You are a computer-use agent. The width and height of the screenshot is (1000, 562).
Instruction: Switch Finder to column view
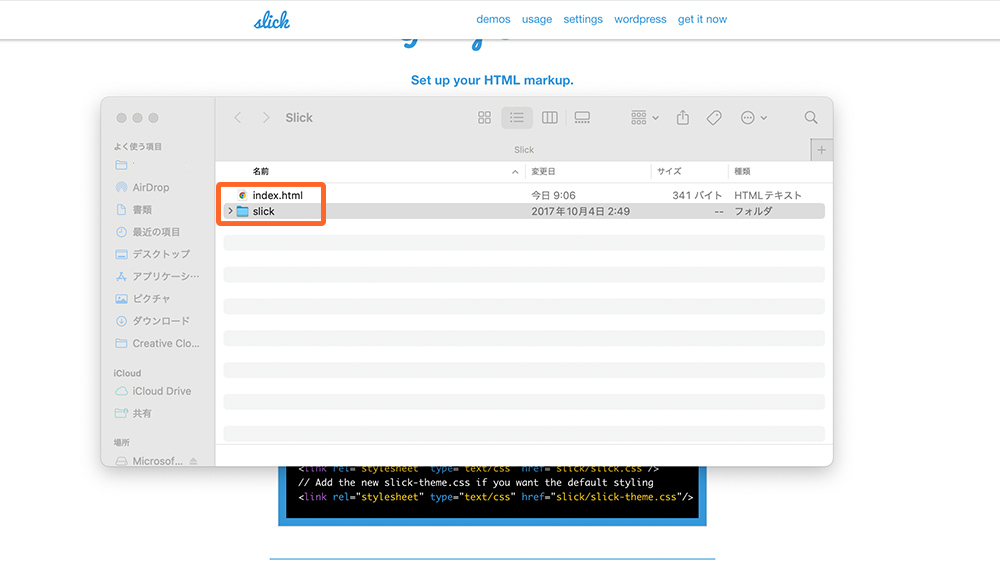[x=550, y=117]
